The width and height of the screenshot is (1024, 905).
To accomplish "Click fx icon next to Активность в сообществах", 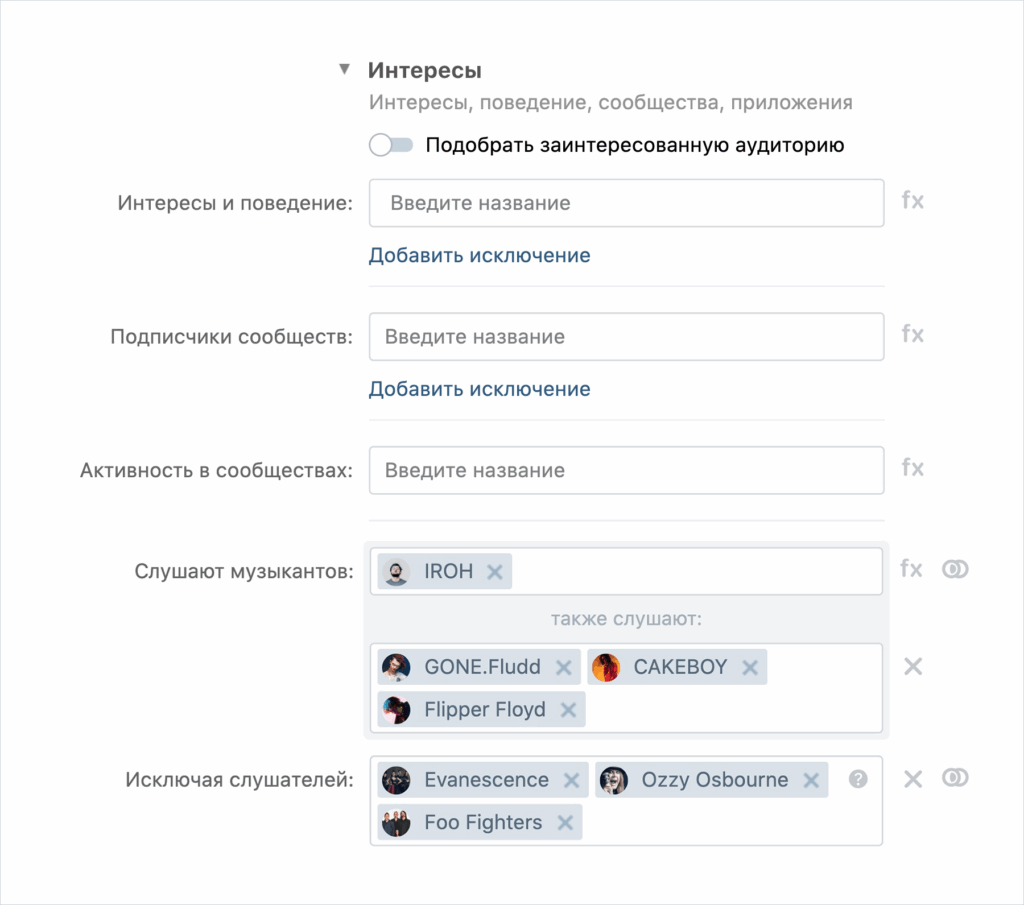I will click(x=912, y=469).
